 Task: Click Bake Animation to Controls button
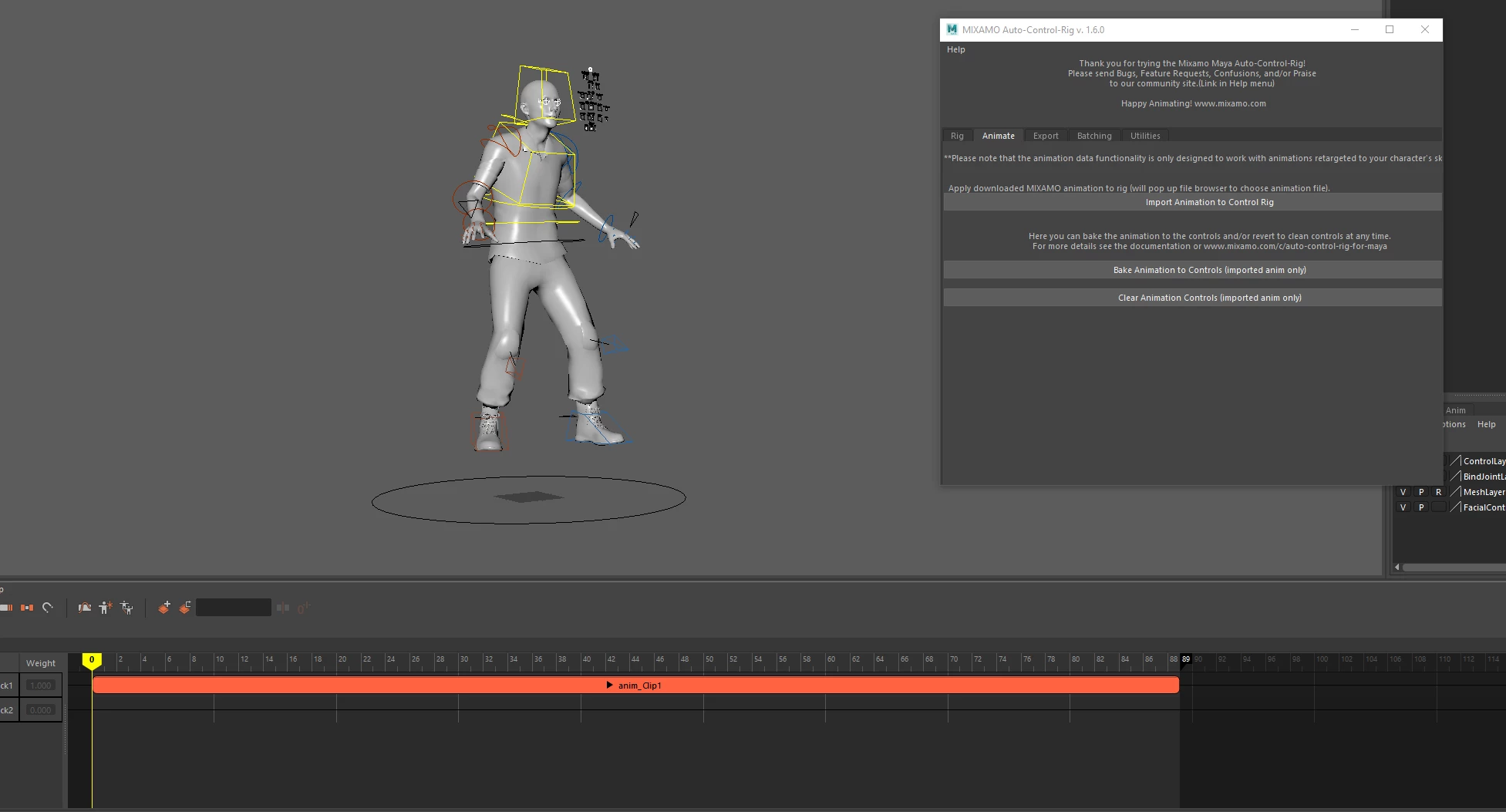tap(1192, 270)
